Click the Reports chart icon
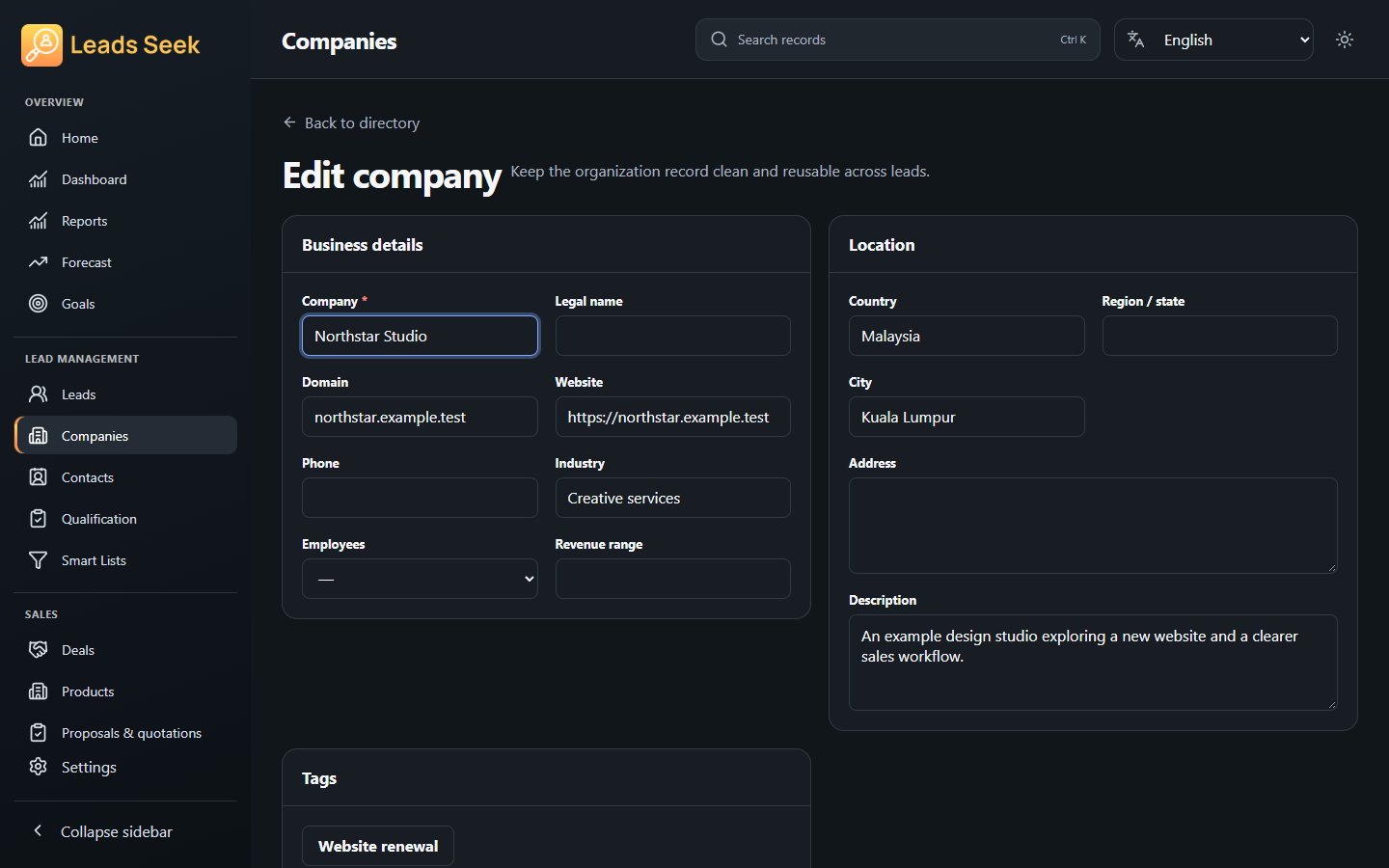Image resolution: width=1389 pixels, height=868 pixels. [x=38, y=221]
